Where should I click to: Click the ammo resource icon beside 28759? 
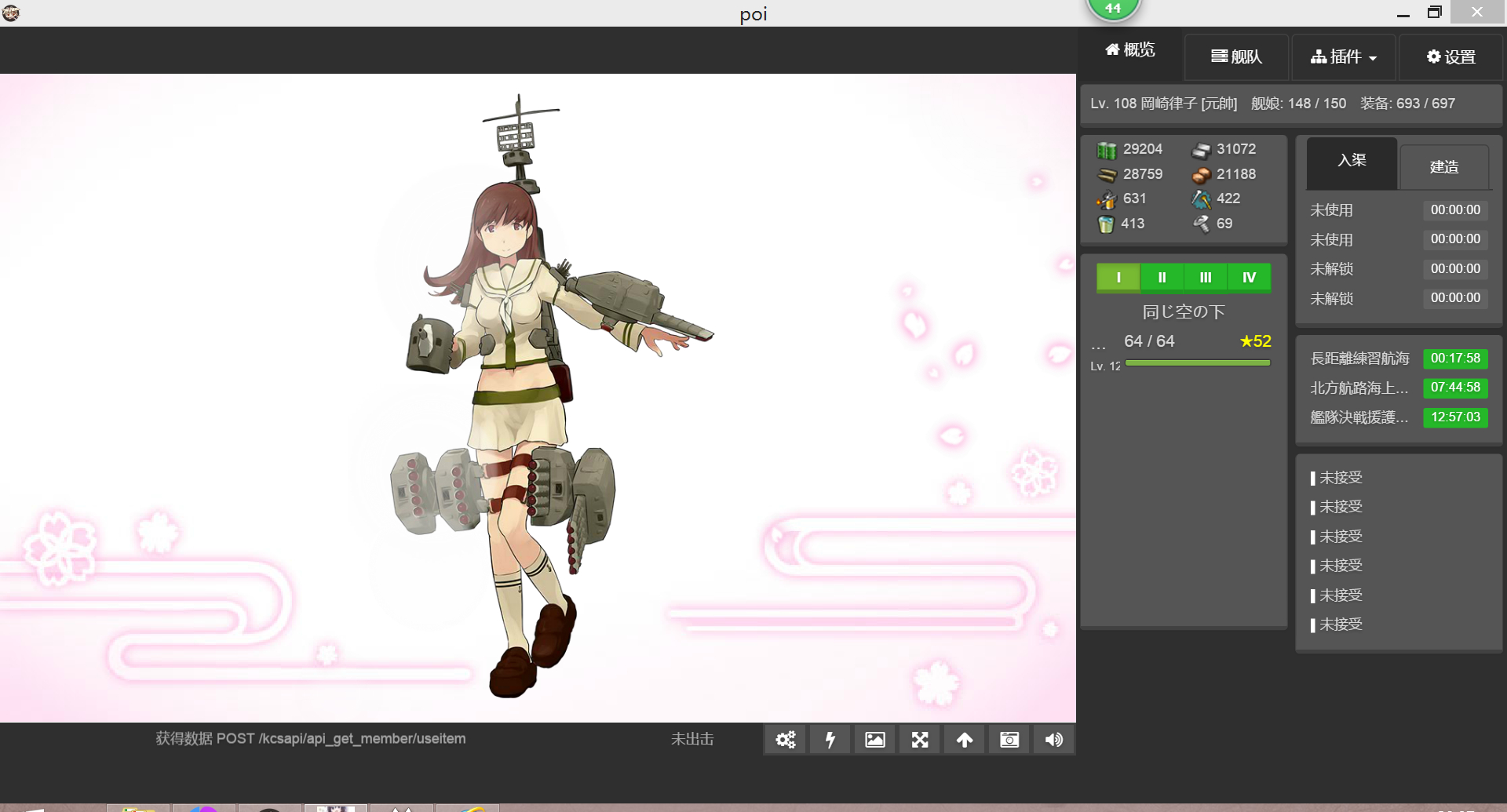click(x=1107, y=175)
